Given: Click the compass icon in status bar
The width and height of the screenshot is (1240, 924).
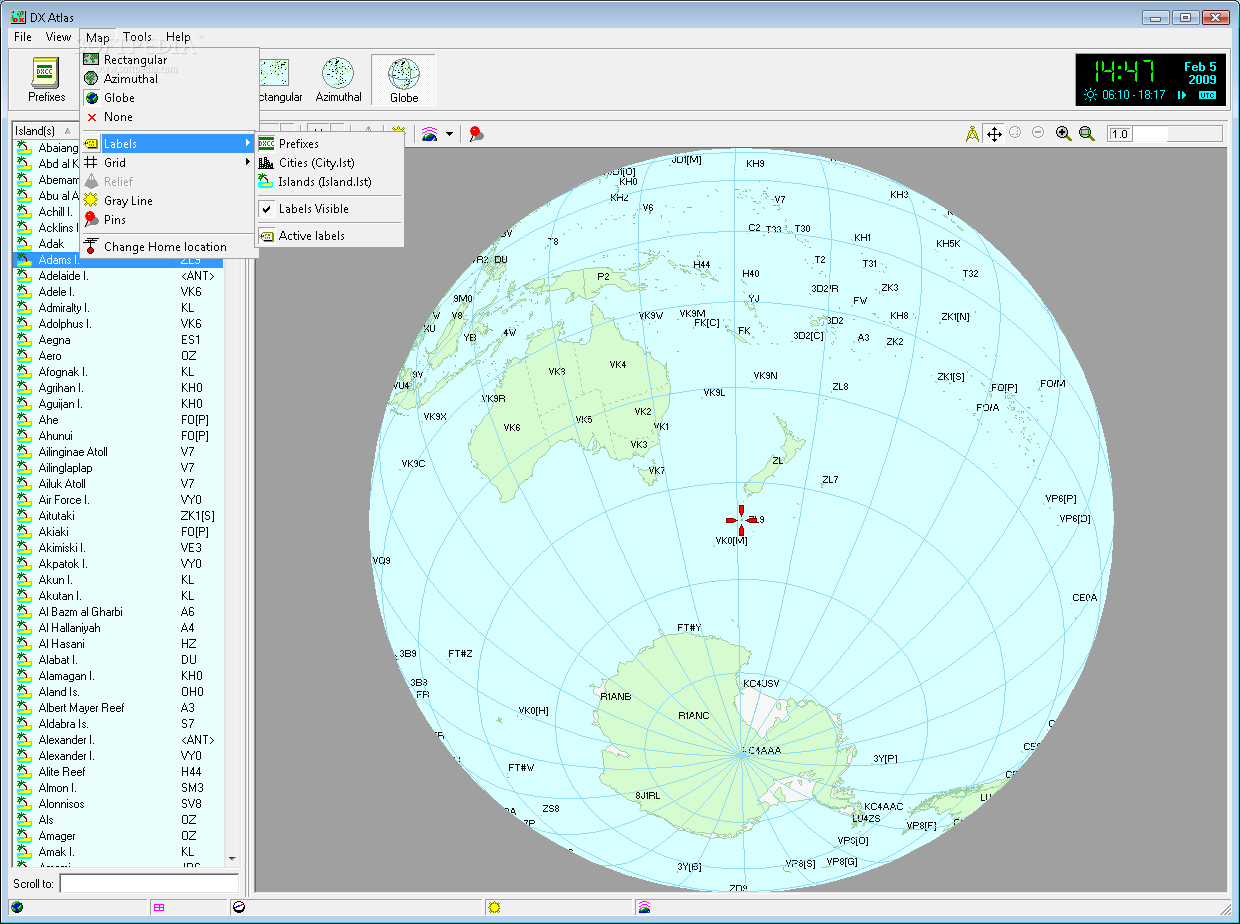Looking at the screenshot, I should (x=238, y=907).
